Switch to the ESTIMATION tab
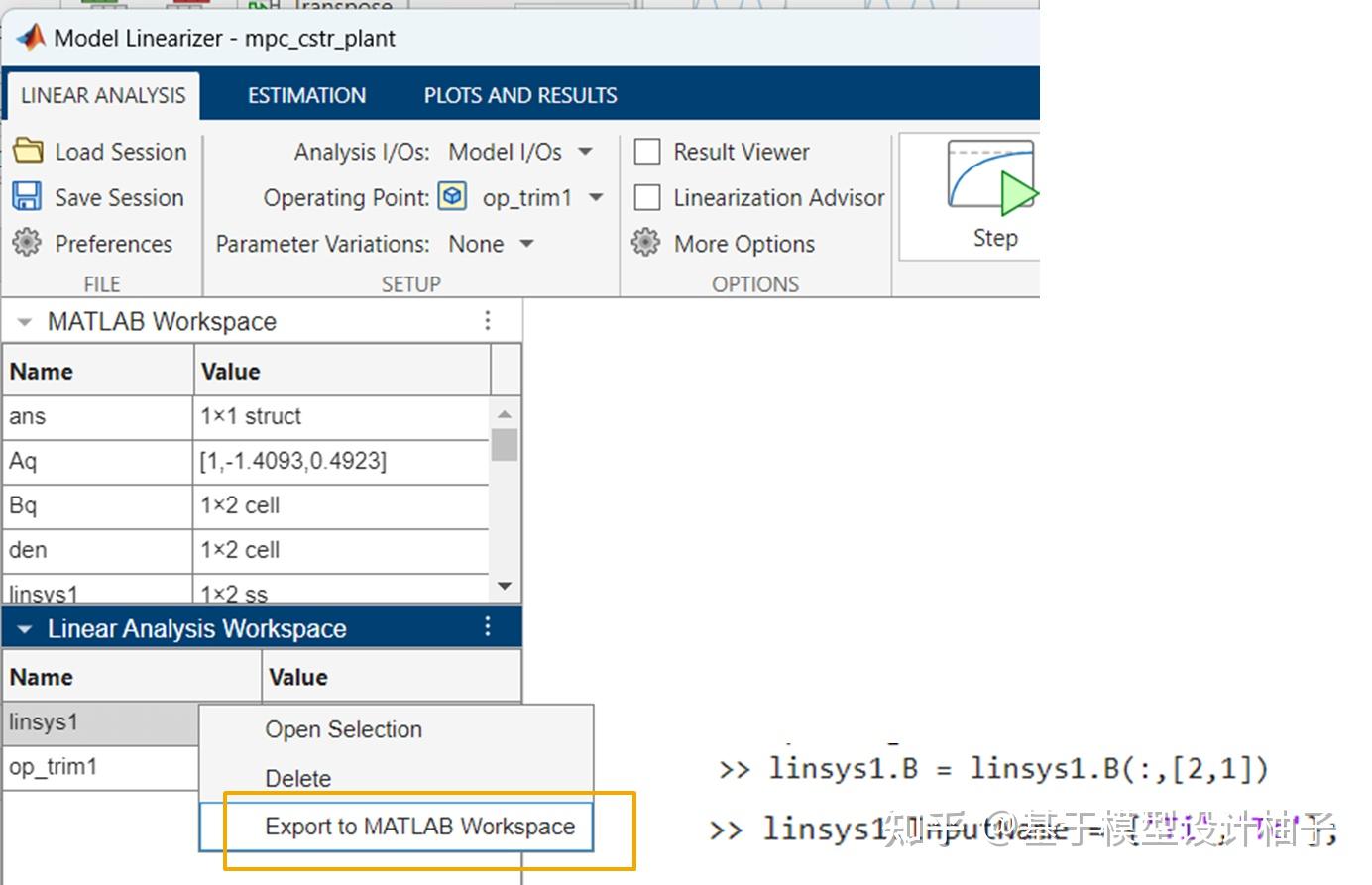 click(305, 94)
